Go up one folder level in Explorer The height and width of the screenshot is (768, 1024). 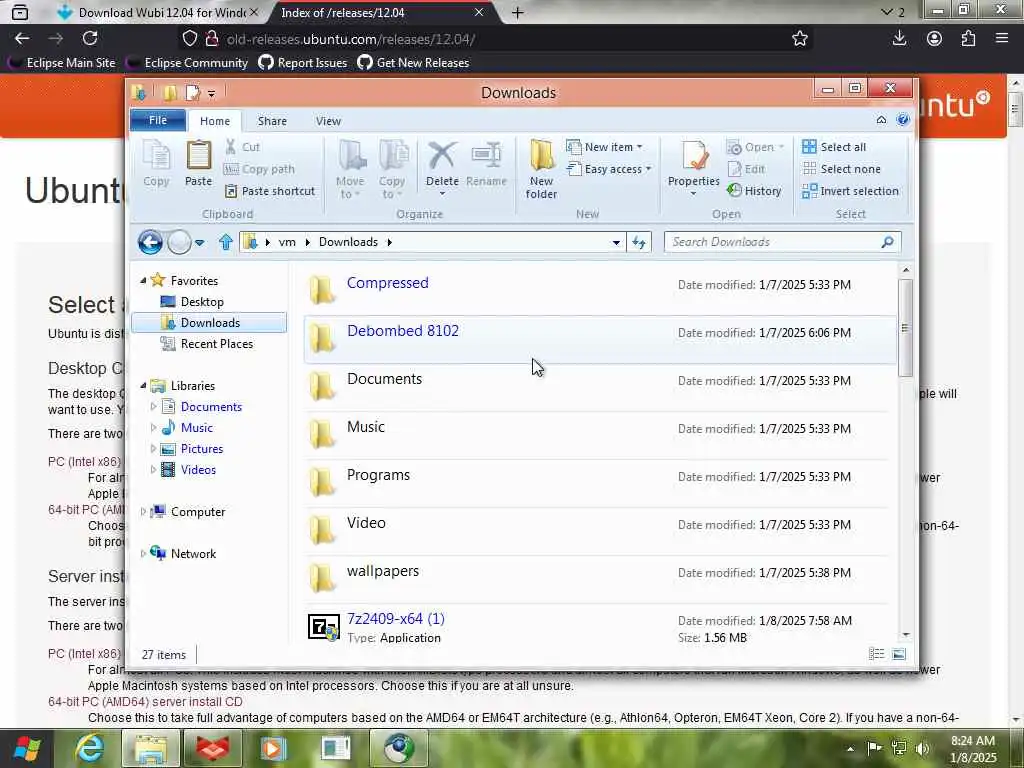click(x=226, y=242)
